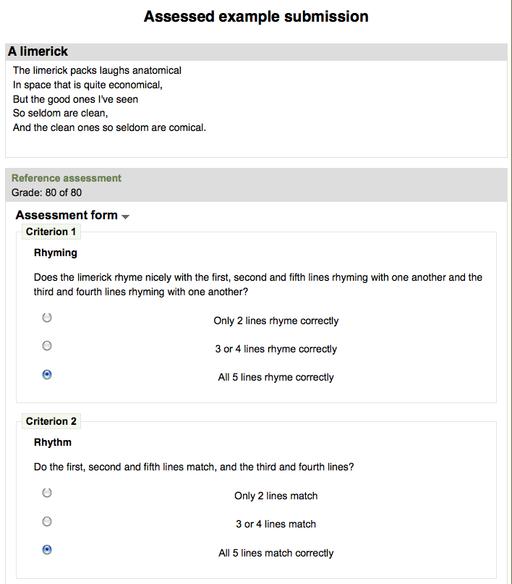
Task: Click the rhythm question 'Do the first, second...'
Action: click(194, 467)
